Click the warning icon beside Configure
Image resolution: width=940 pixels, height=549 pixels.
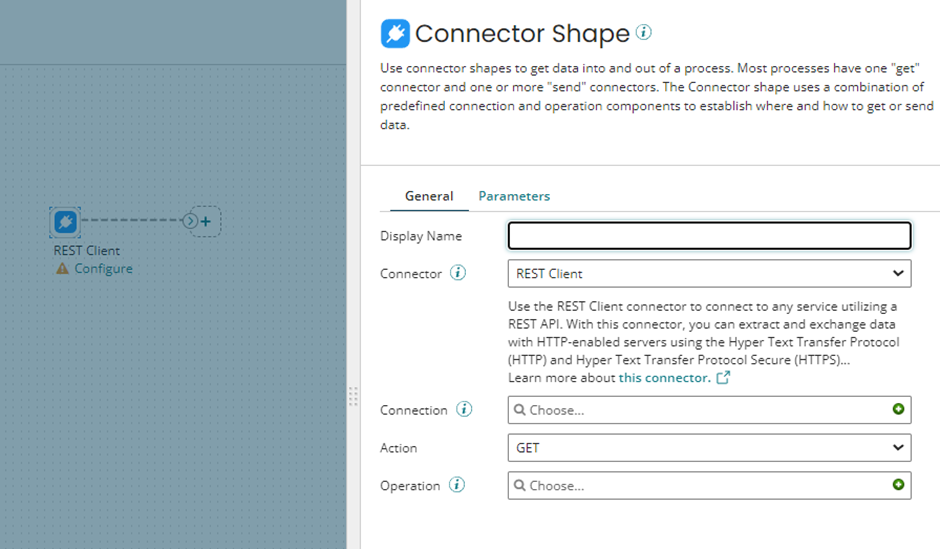(x=63, y=269)
